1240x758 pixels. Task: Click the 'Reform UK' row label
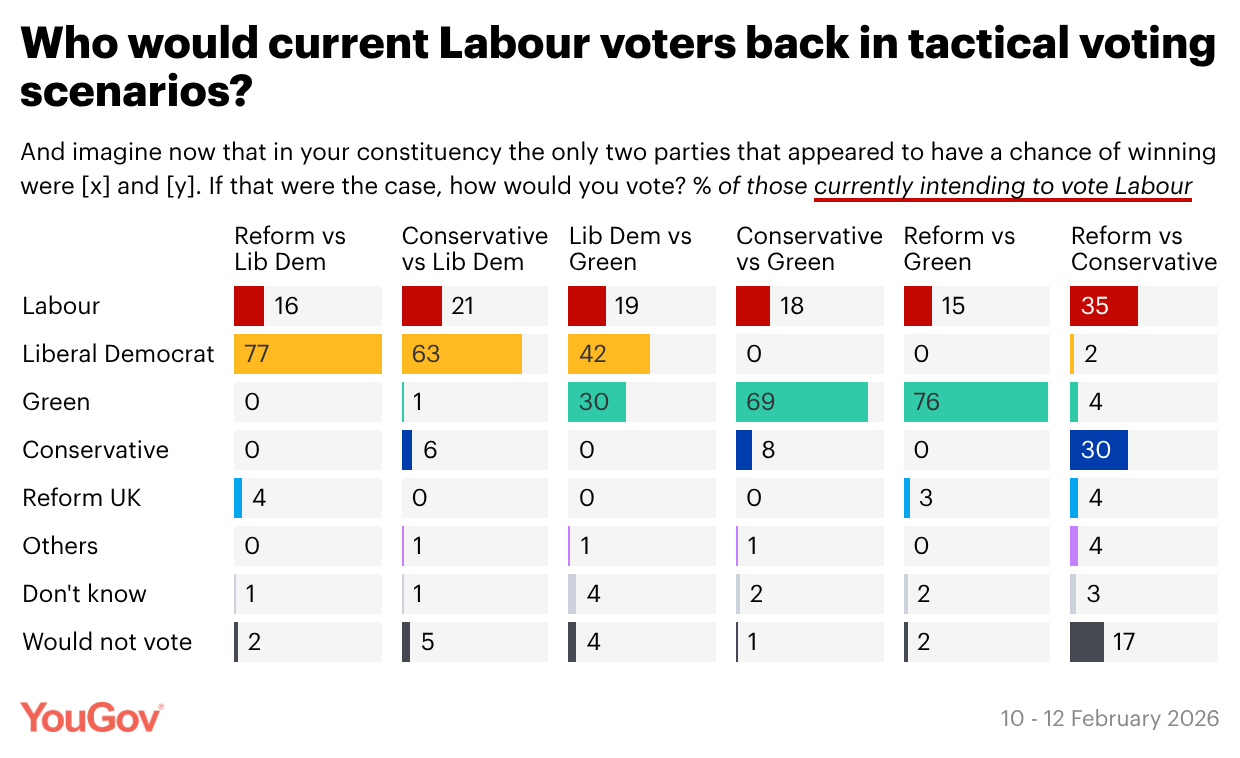[x=82, y=498]
